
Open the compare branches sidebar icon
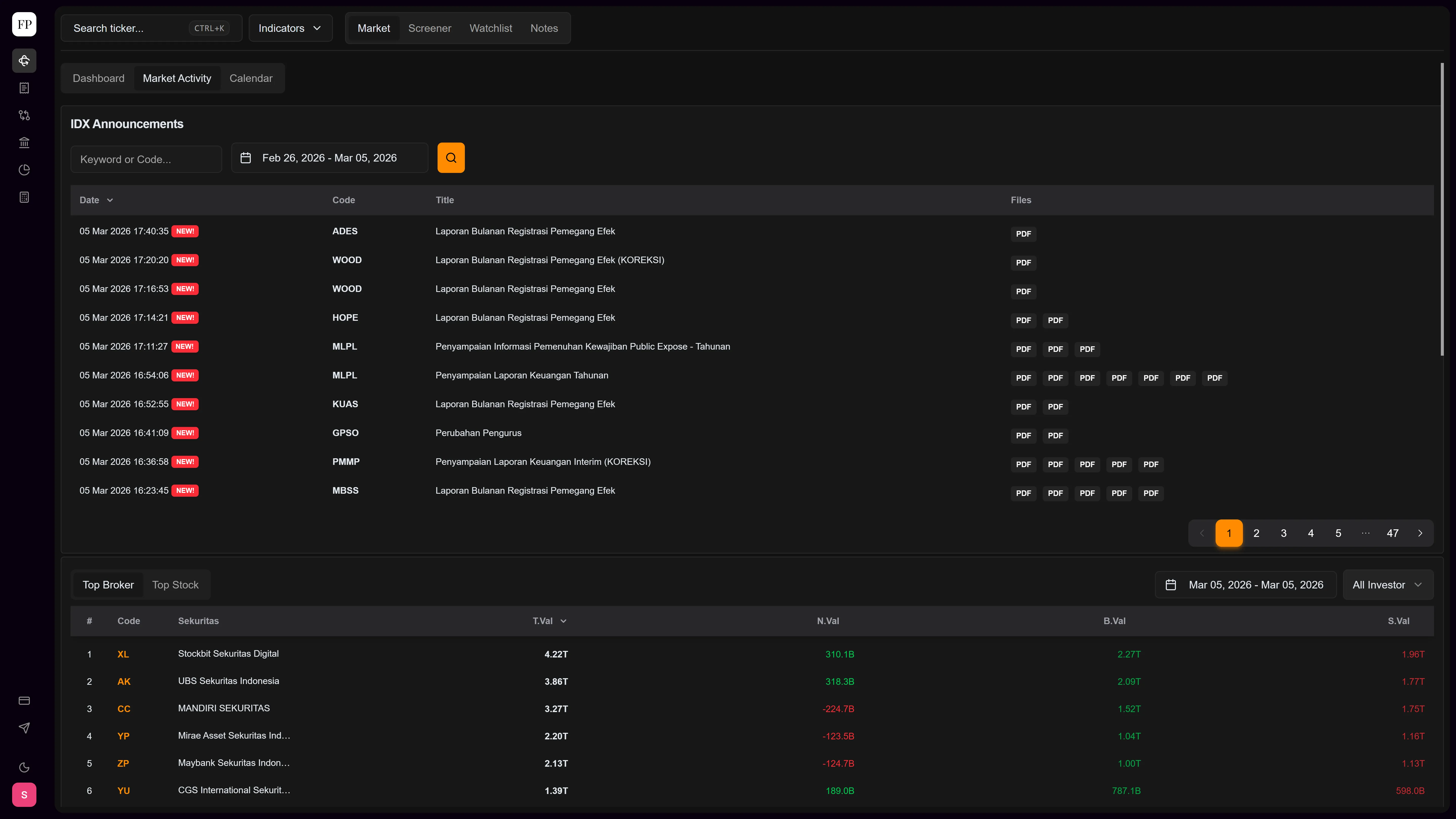pyautogui.click(x=24, y=115)
